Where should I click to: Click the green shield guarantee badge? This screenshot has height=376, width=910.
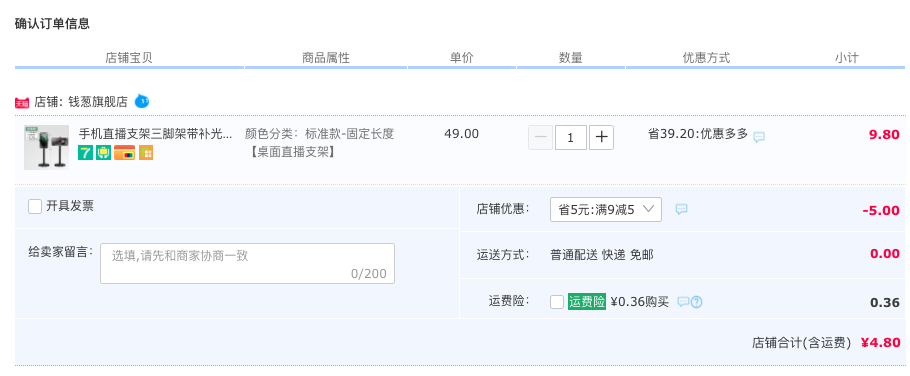coord(103,153)
